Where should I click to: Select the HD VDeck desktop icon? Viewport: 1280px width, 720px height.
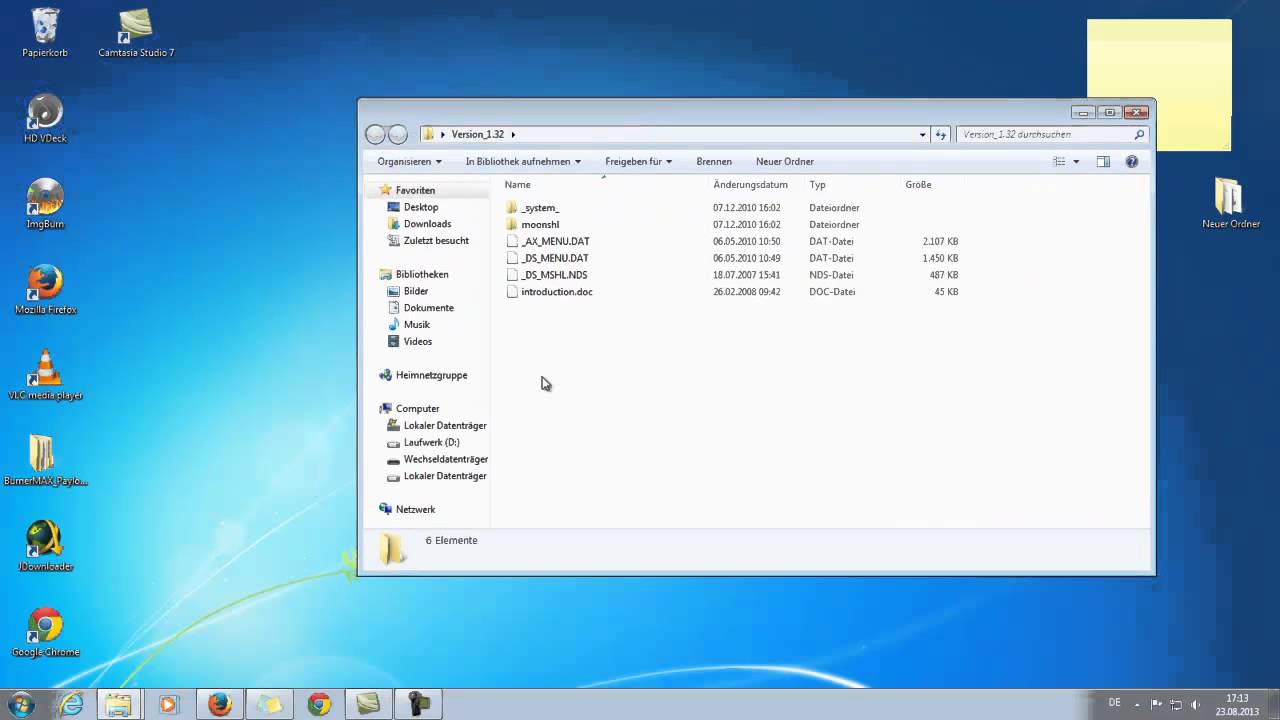coord(45,118)
